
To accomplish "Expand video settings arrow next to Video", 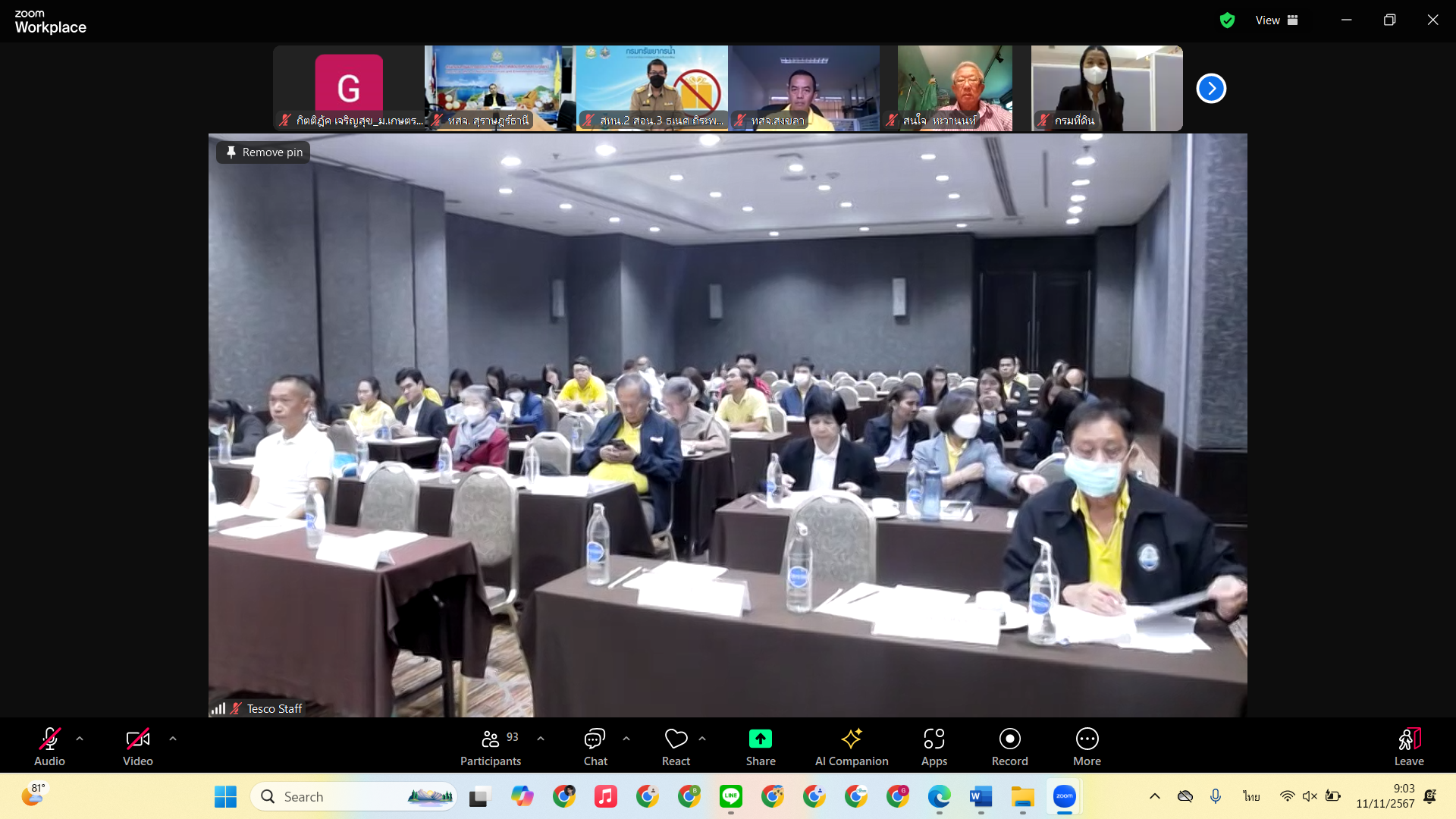I will coord(173,739).
